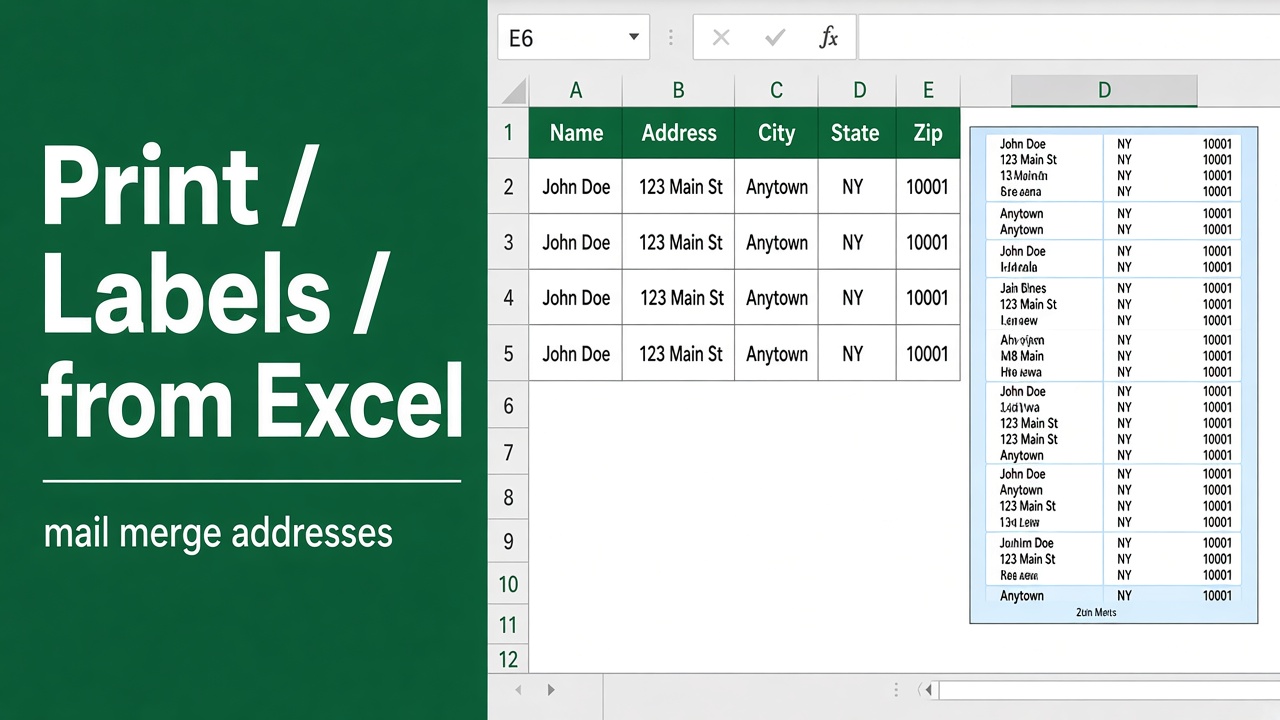Select row 11 header
This screenshot has width=1280, height=720.
(508, 625)
